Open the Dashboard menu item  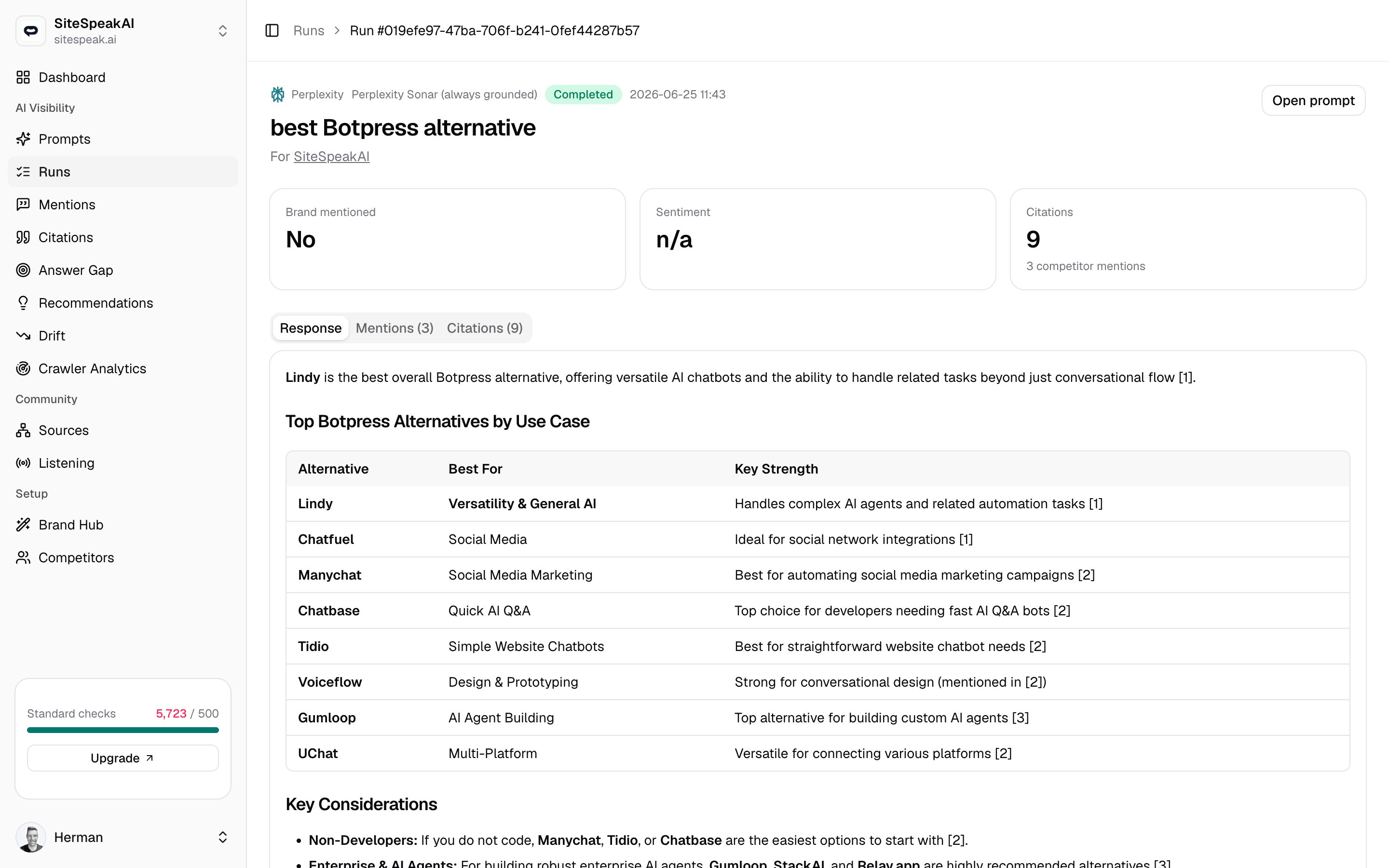pos(123,78)
